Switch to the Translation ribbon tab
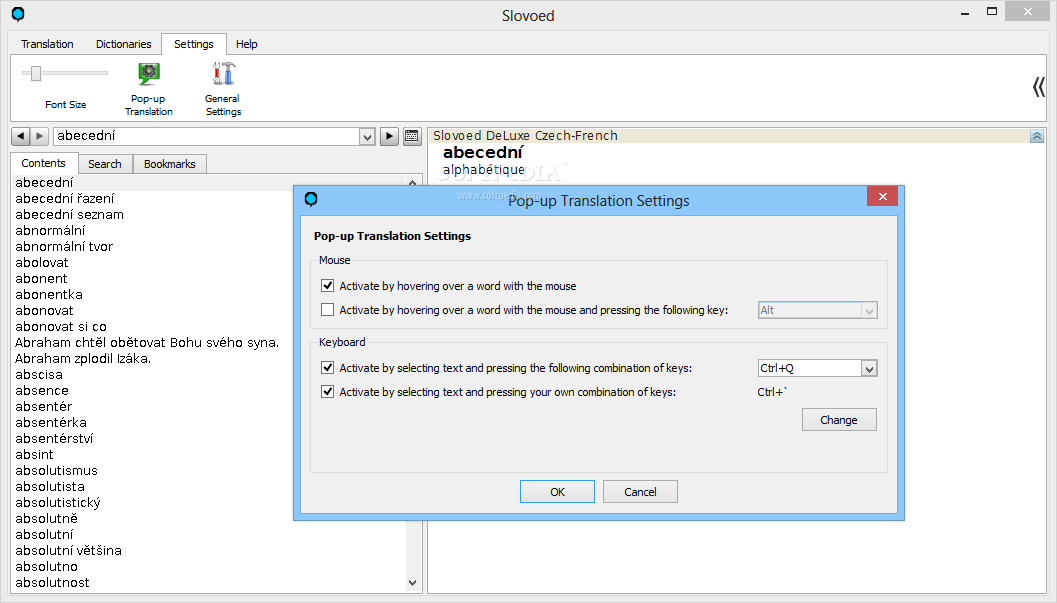The height and width of the screenshot is (603, 1057). pyautogui.click(x=47, y=44)
